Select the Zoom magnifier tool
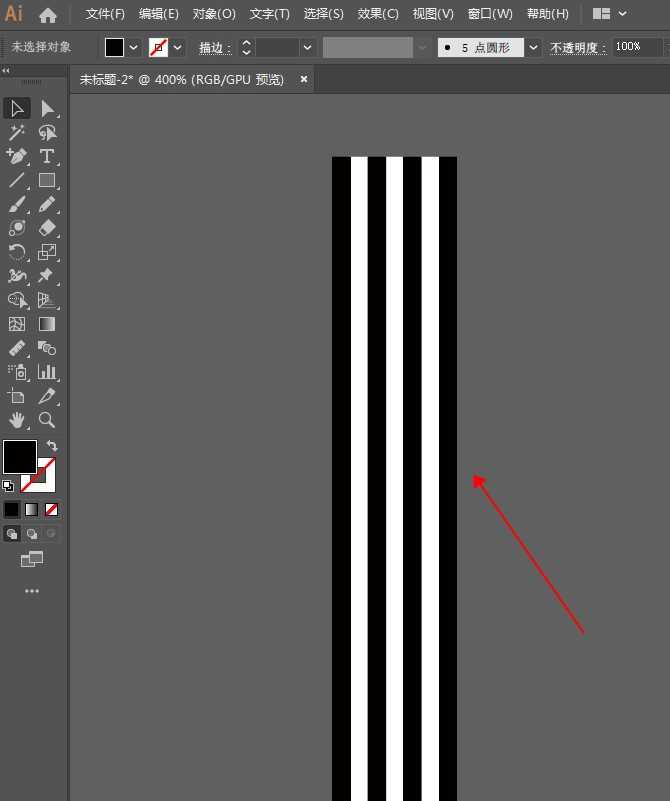 tap(47, 420)
